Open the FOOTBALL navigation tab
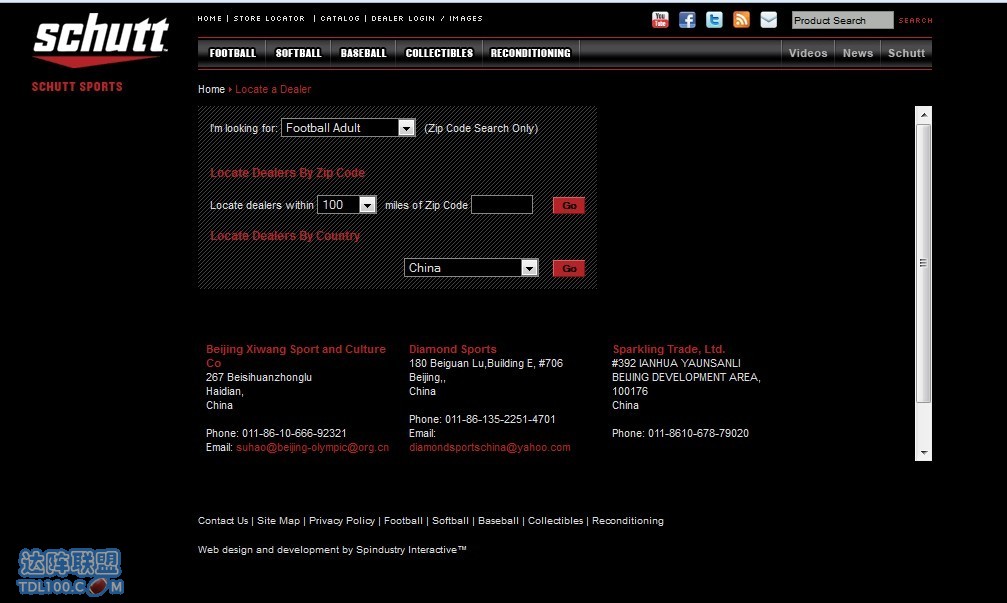 click(232, 53)
